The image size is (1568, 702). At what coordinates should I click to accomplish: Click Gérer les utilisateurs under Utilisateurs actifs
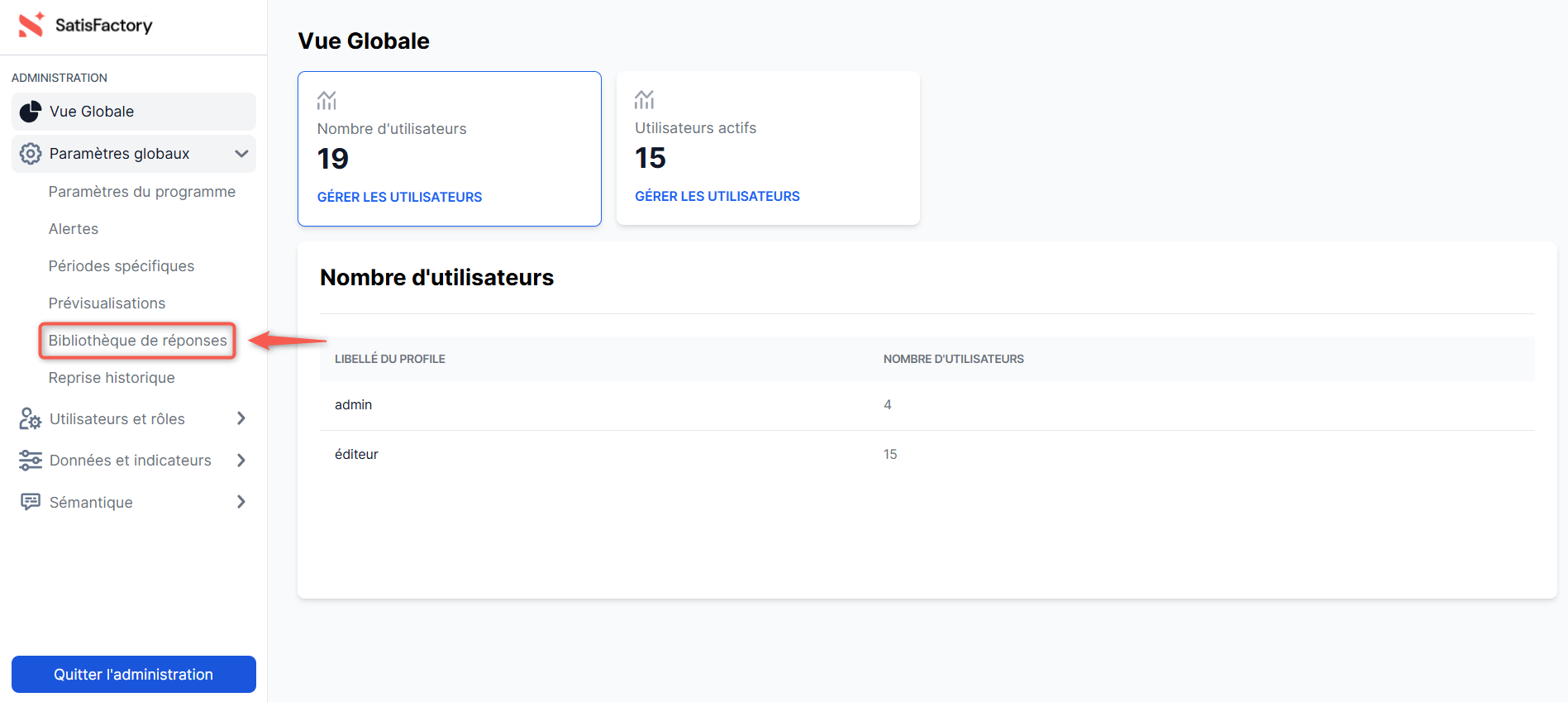coord(717,196)
